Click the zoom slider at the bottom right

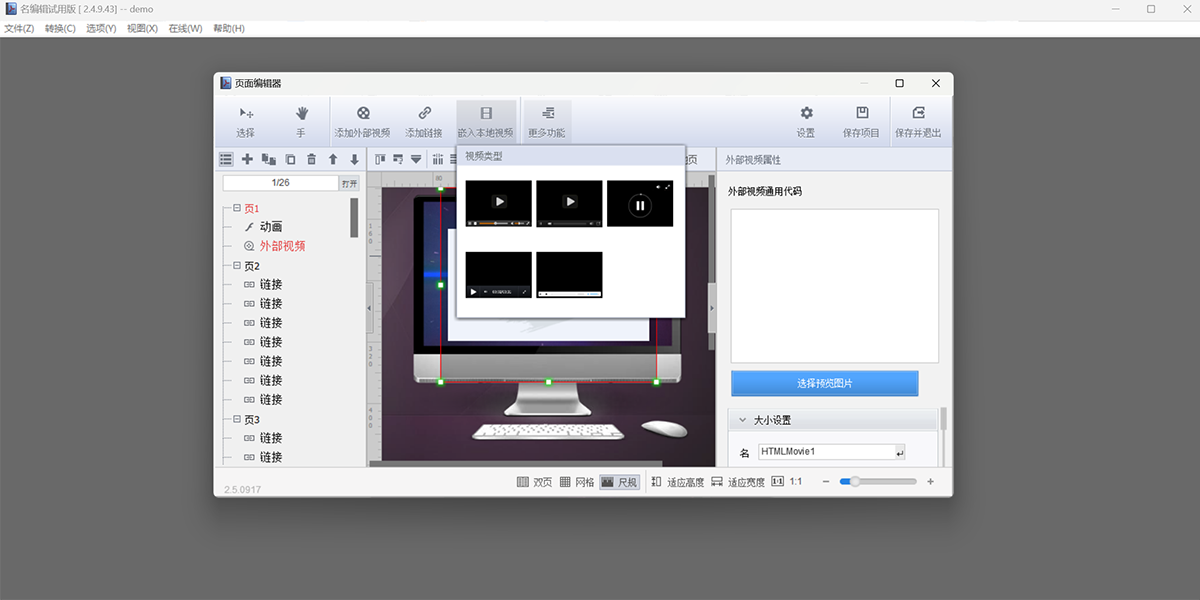click(x=877, y=482)
